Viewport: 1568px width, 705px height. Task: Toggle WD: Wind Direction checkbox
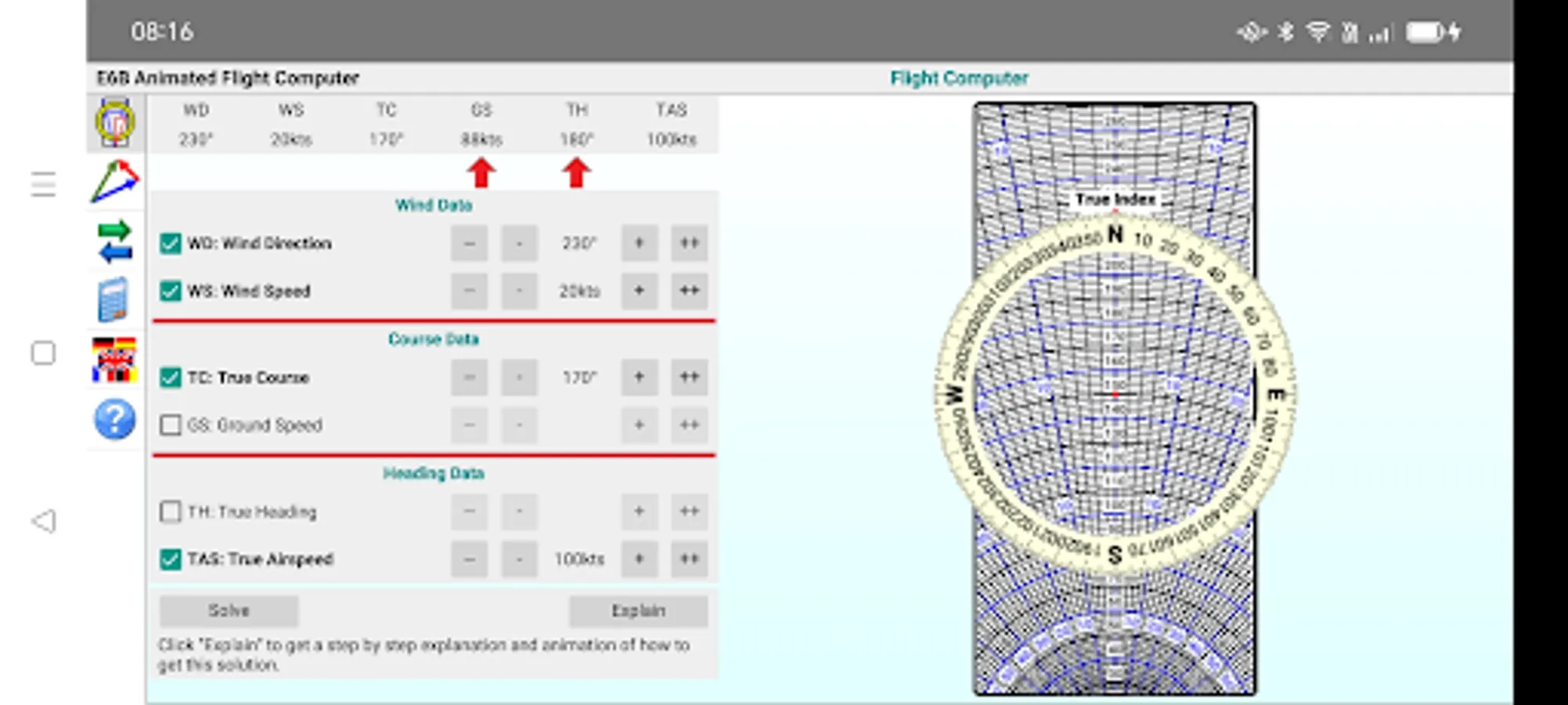coord(170,244)
